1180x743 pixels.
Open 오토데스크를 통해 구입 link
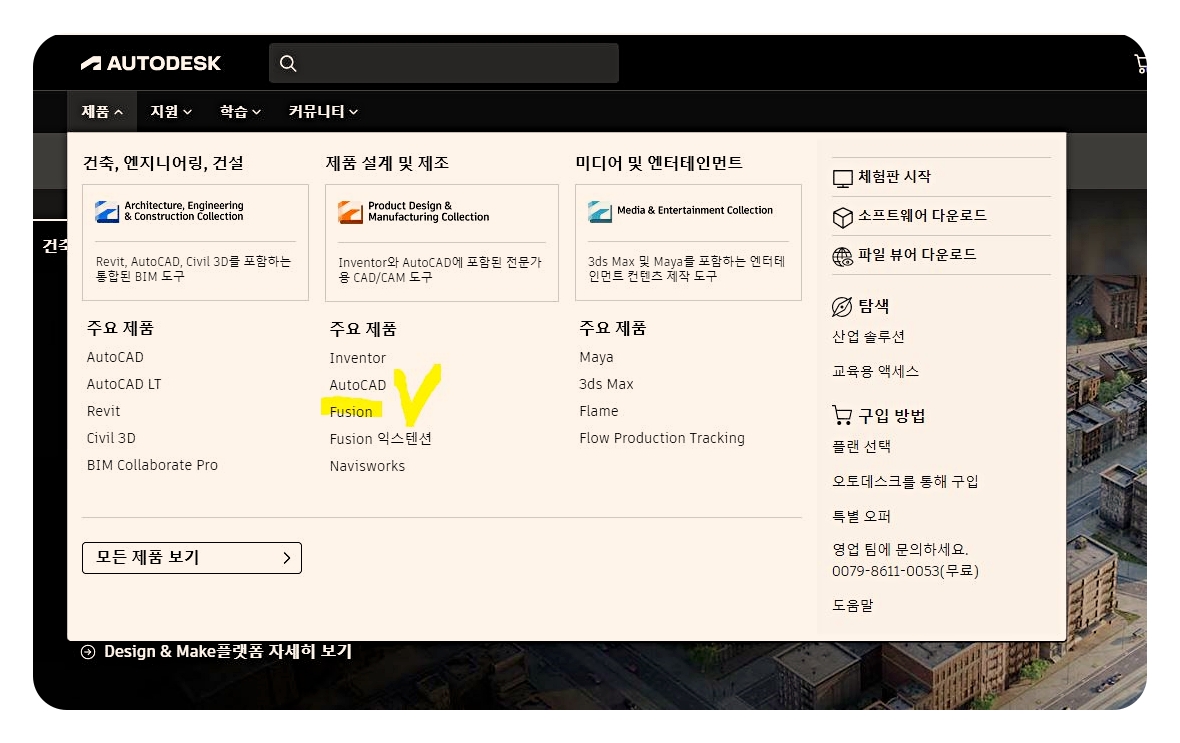(905, 481)
